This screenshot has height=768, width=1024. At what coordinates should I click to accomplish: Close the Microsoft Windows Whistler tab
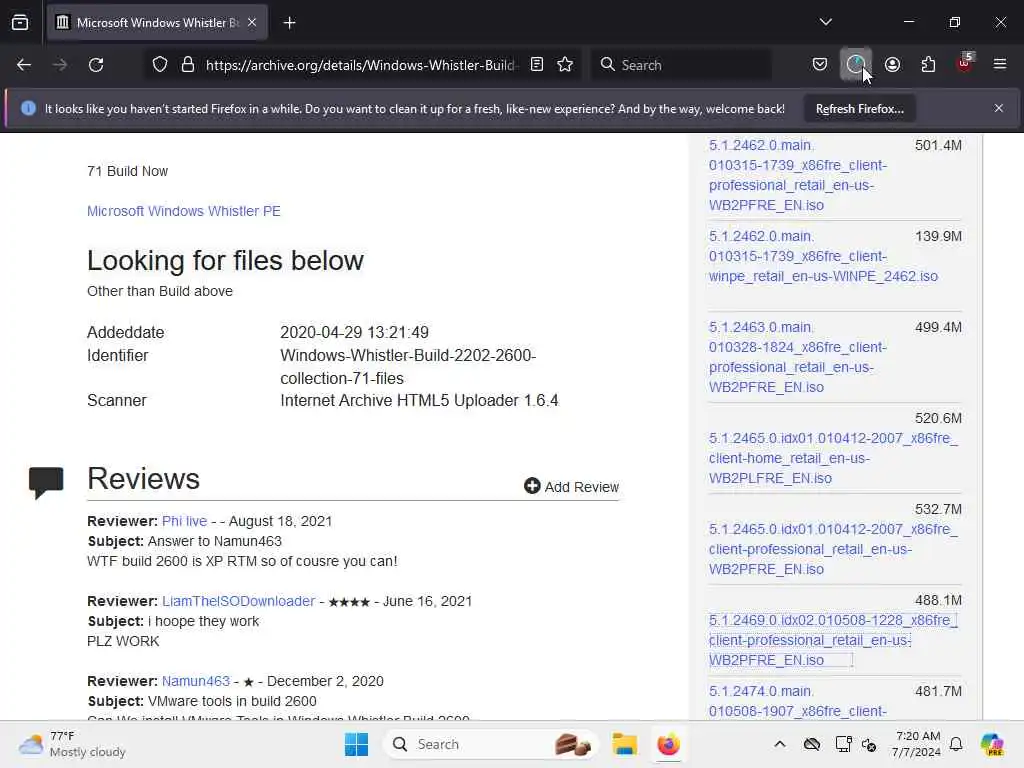tap(252, 23)
